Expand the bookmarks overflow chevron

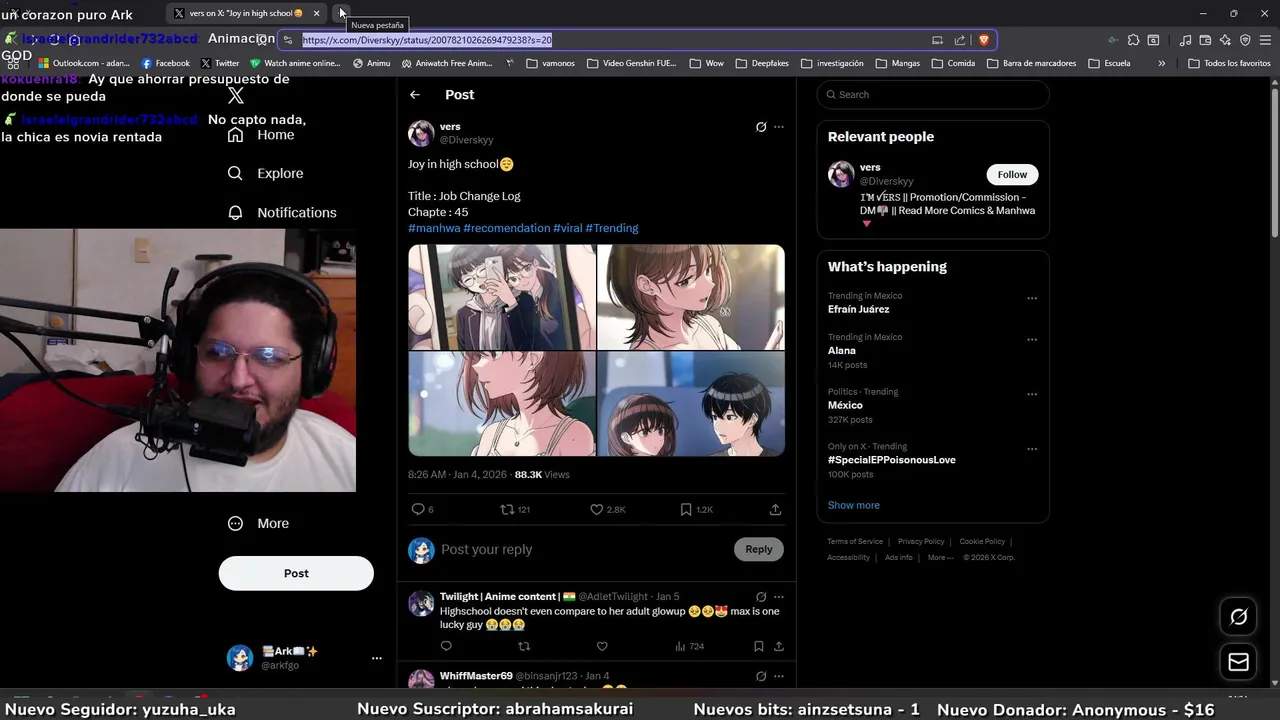pos(1161,63)
